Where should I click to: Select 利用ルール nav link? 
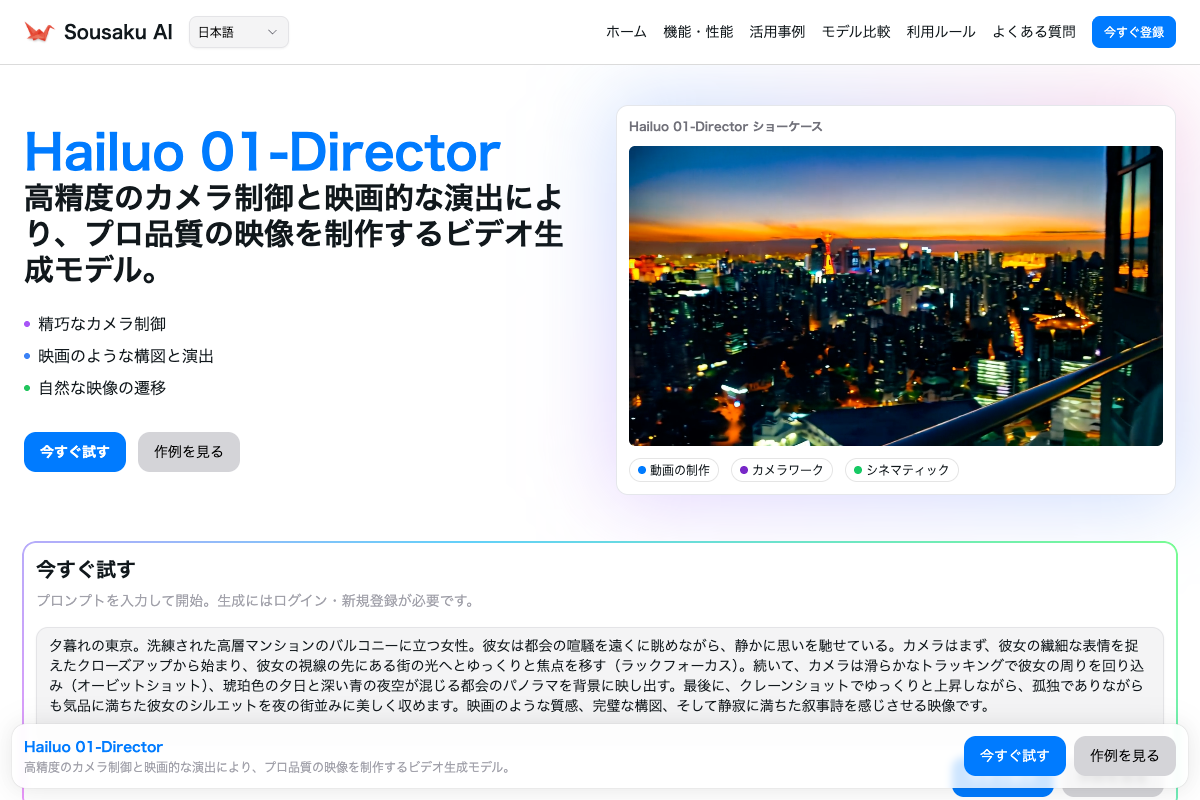[x=941, y=32]
